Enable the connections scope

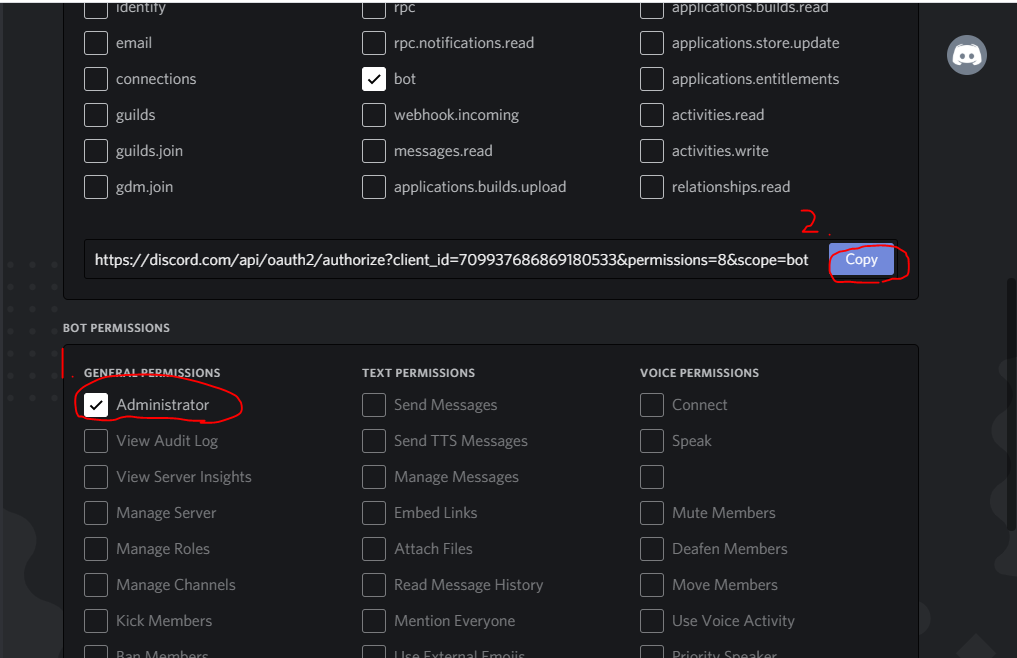pyautogui.click(x=96, y=79)
